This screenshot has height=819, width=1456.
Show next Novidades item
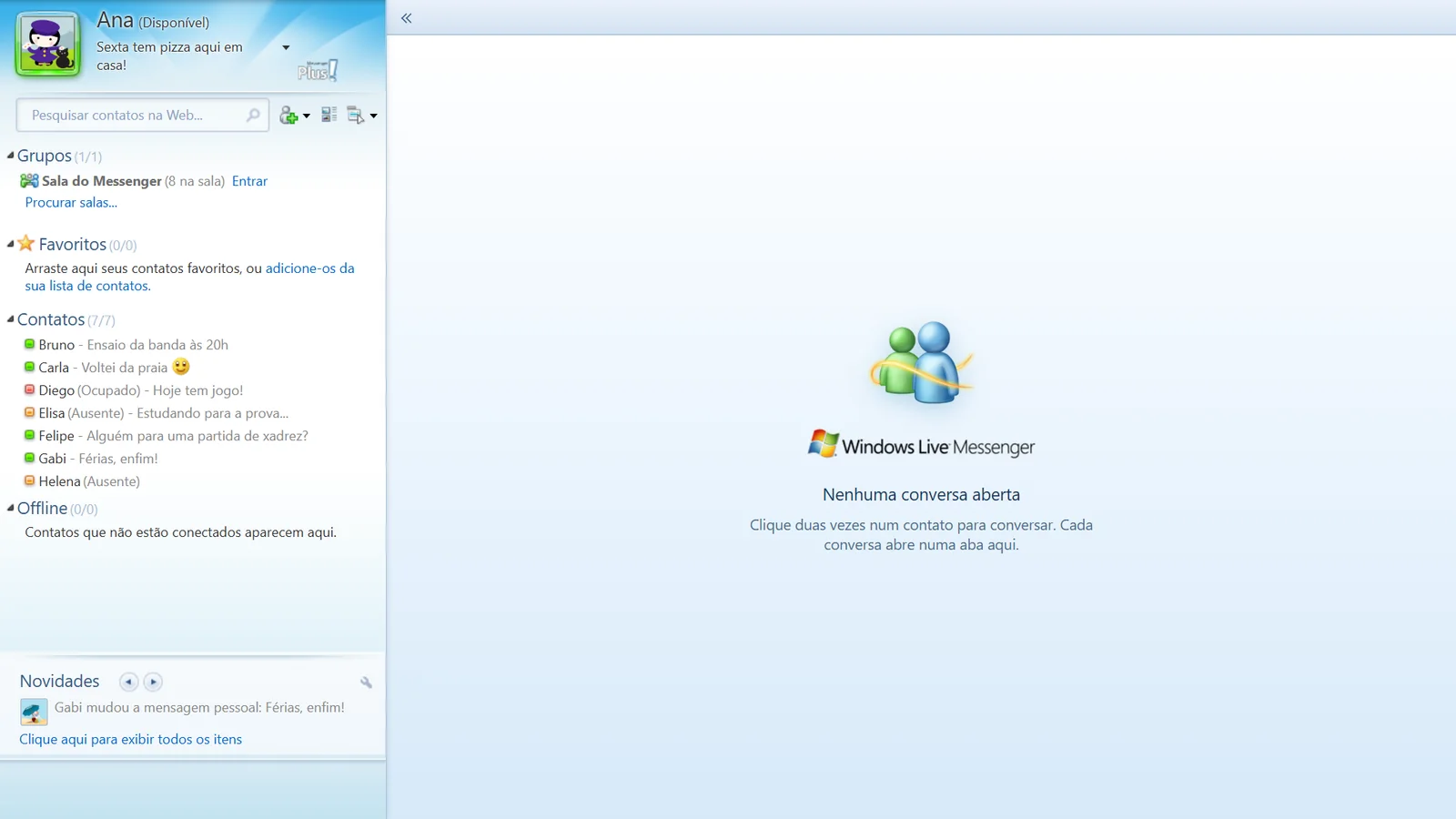coord(153,682)
